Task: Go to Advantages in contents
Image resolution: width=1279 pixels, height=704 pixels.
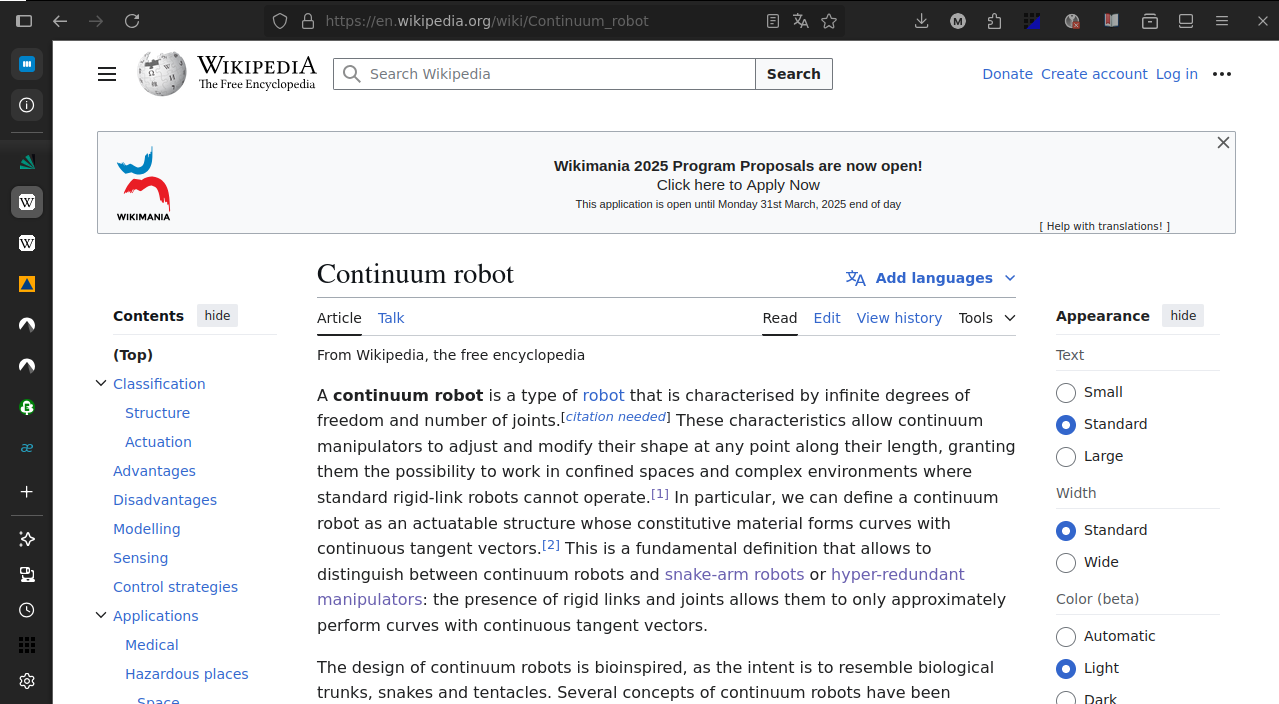Action: click(x=154, y=471)
